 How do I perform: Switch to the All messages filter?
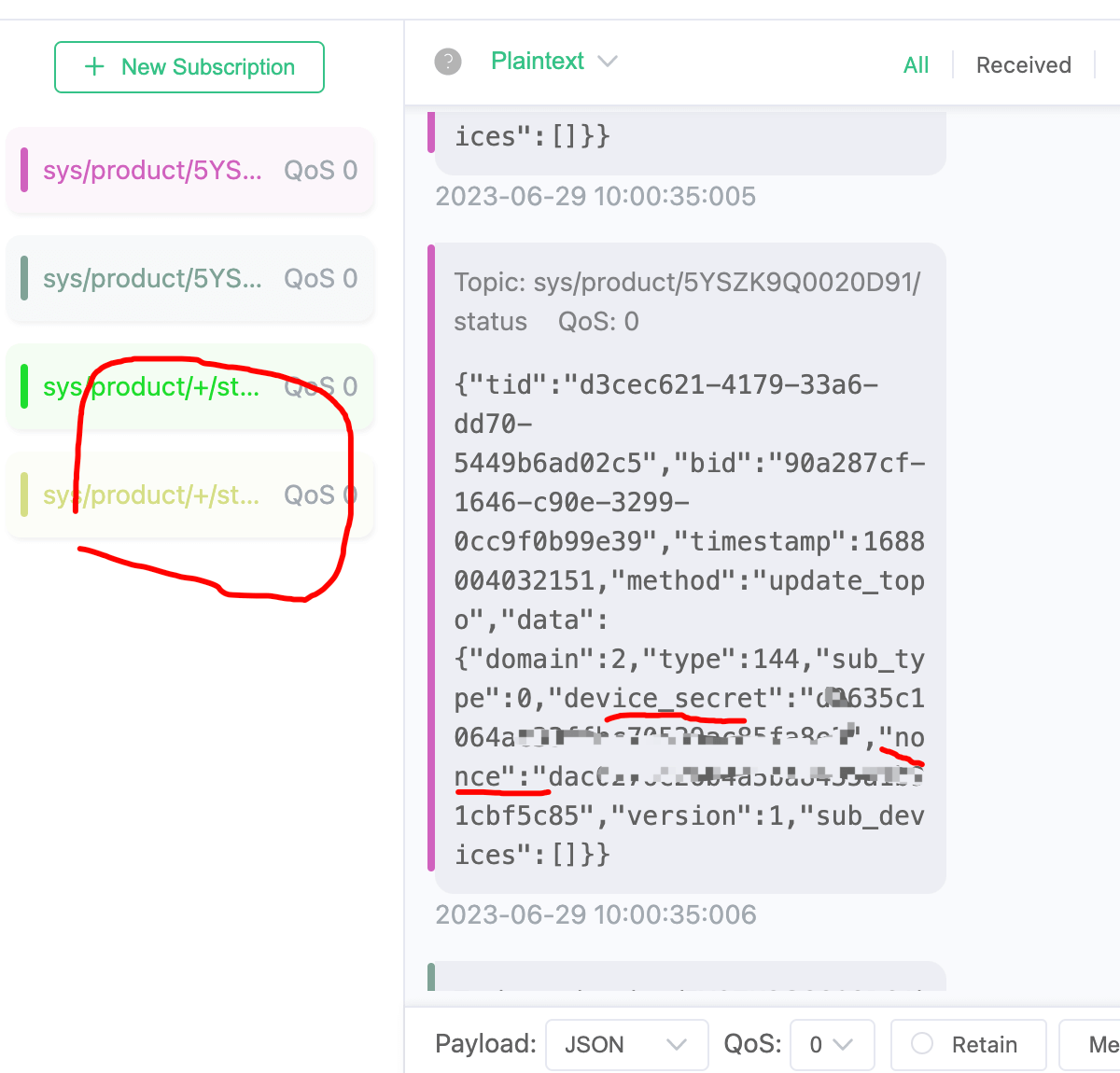[x=916, y=65]
